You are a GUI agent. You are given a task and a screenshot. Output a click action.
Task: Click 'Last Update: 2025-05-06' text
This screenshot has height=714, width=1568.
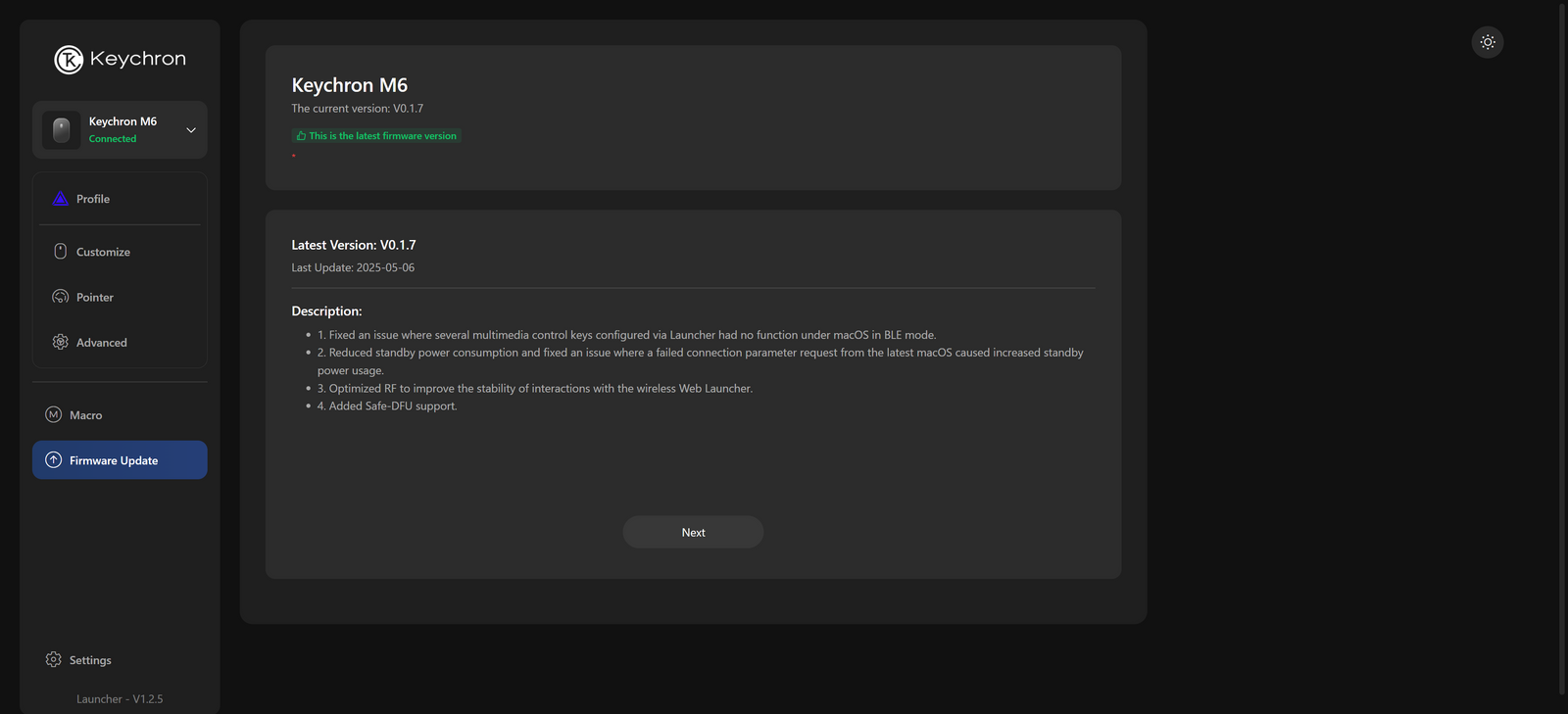click(353, 267)
